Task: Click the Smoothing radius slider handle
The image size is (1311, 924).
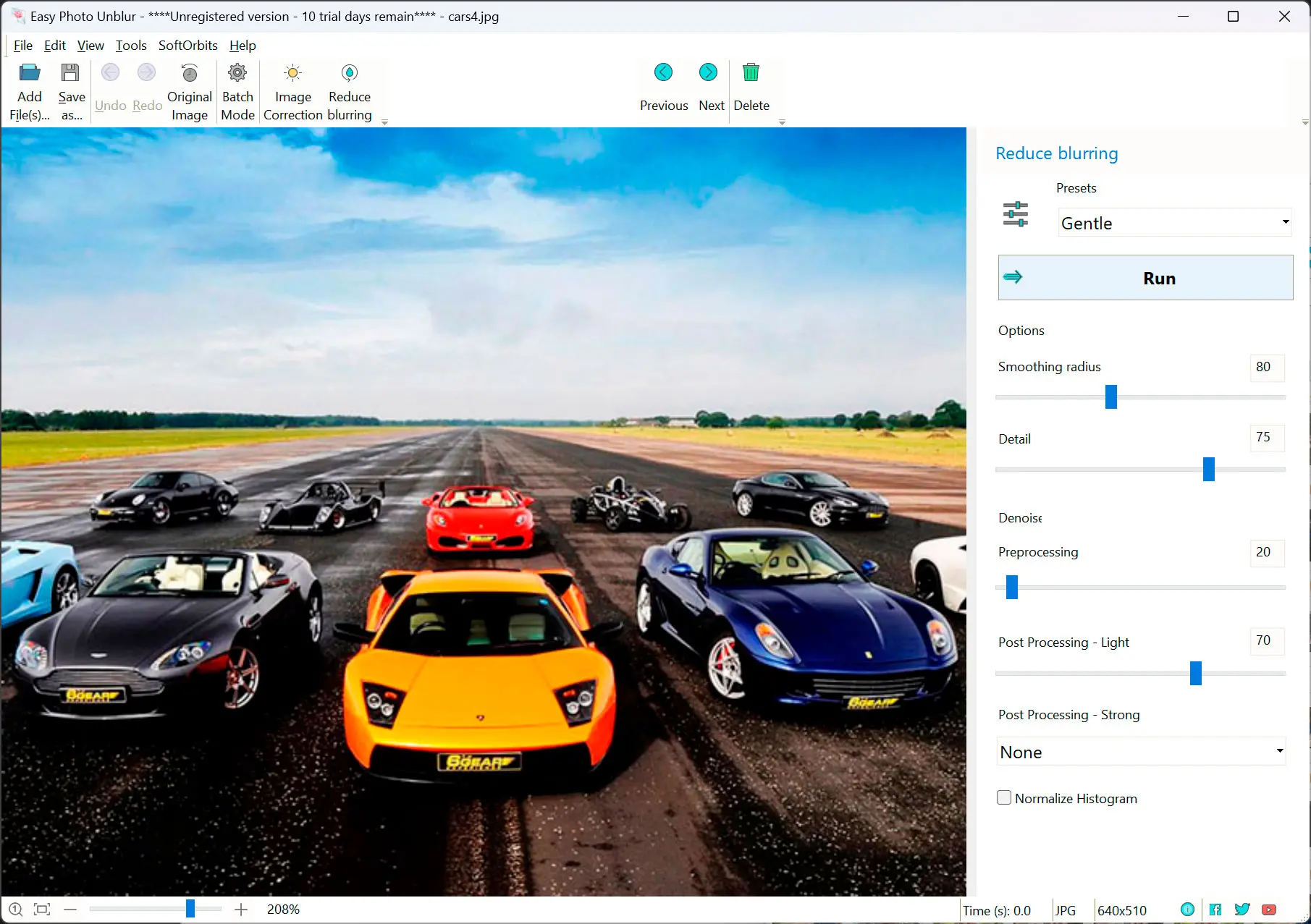Action: [x=1110, y=397]
